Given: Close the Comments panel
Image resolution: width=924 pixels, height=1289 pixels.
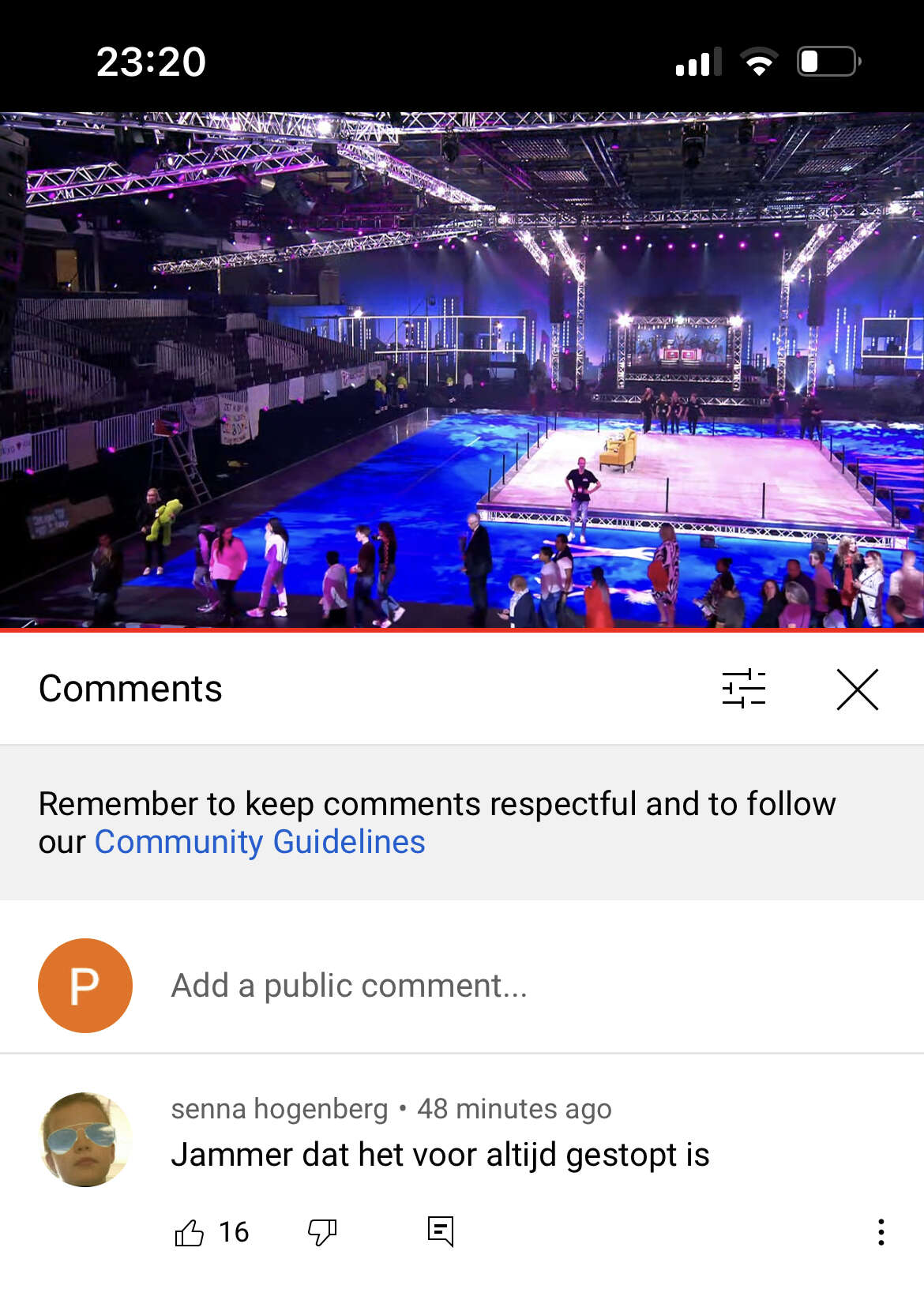Looking at the screenshot, I should tap(857, 689).
